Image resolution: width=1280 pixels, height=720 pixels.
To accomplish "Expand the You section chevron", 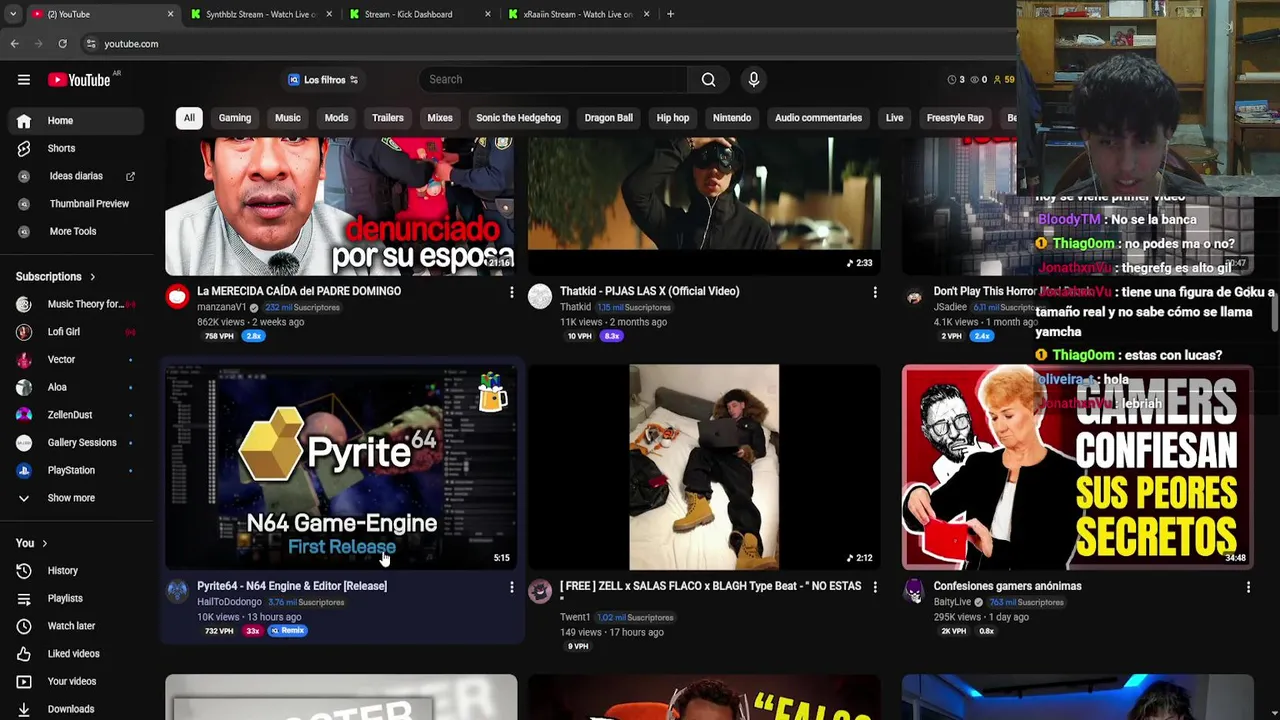I will pos(44,543).
